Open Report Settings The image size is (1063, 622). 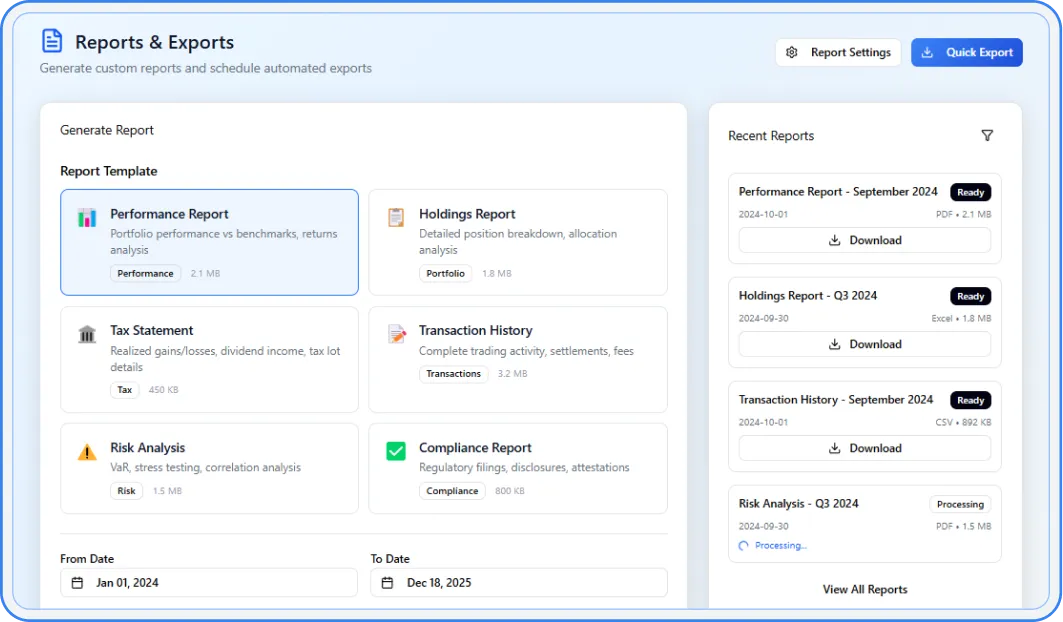838,53
